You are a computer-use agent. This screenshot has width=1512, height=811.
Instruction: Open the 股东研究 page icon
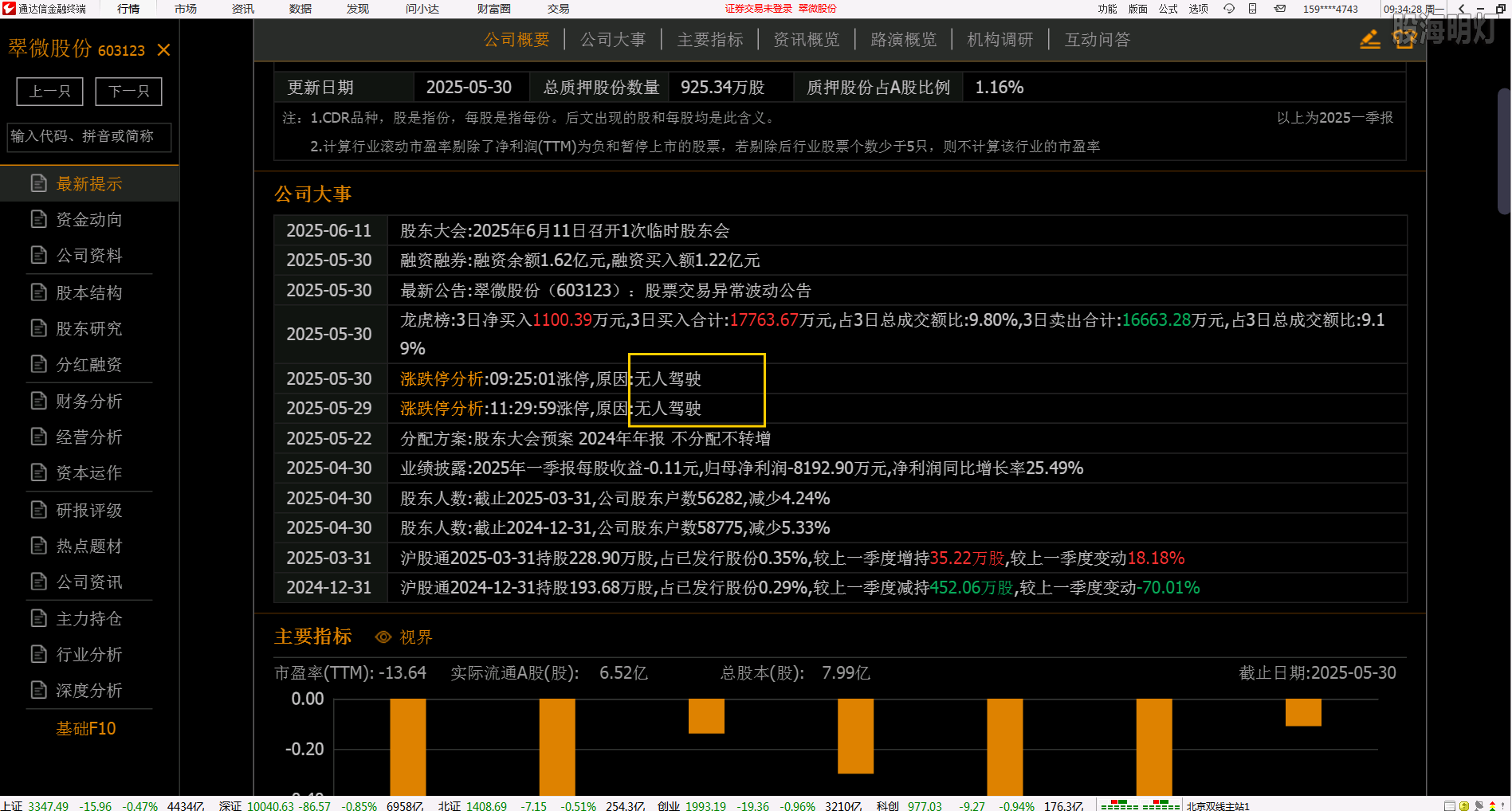coord(38,328)
